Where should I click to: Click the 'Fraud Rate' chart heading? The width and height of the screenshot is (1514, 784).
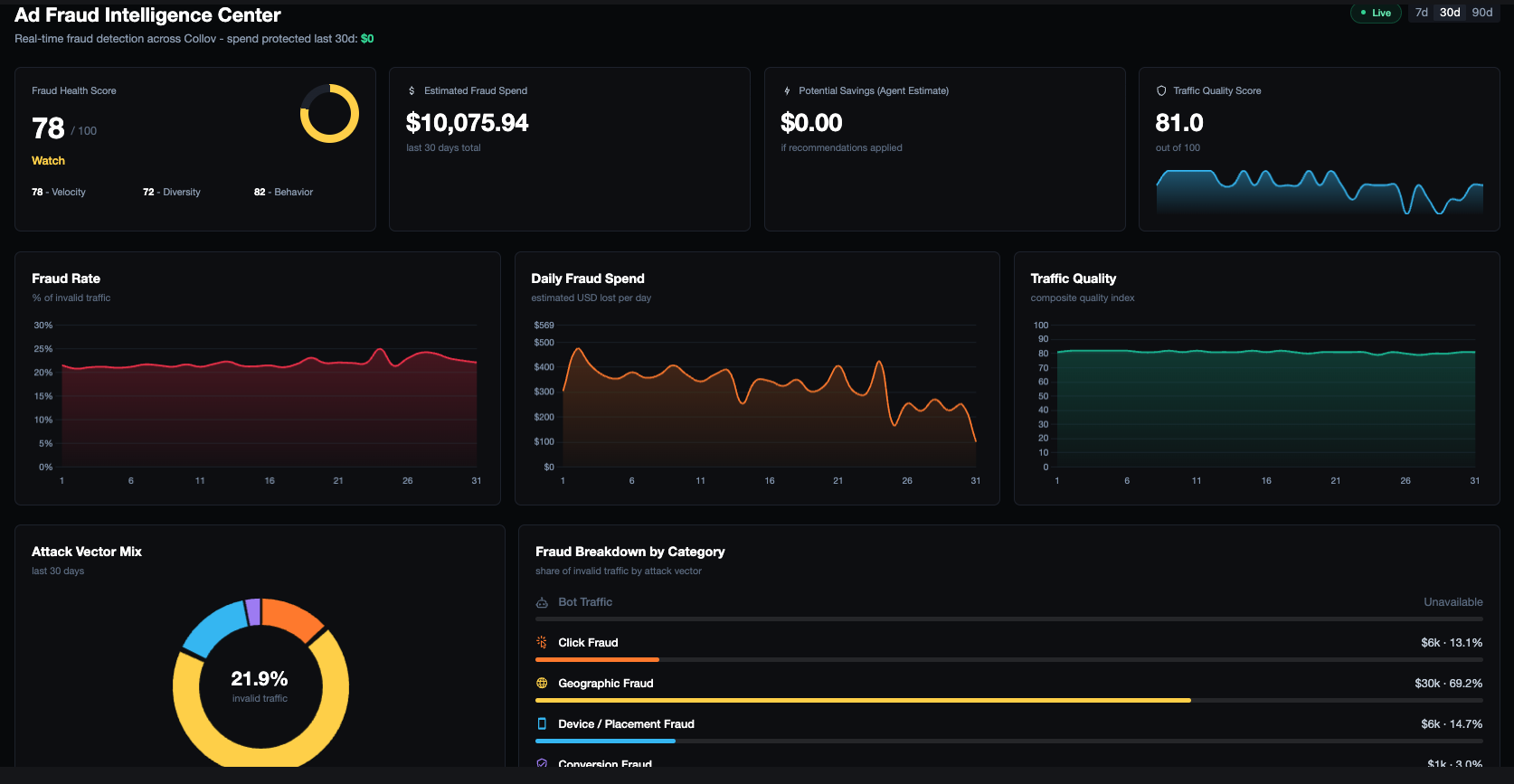(x=66, y=279)
